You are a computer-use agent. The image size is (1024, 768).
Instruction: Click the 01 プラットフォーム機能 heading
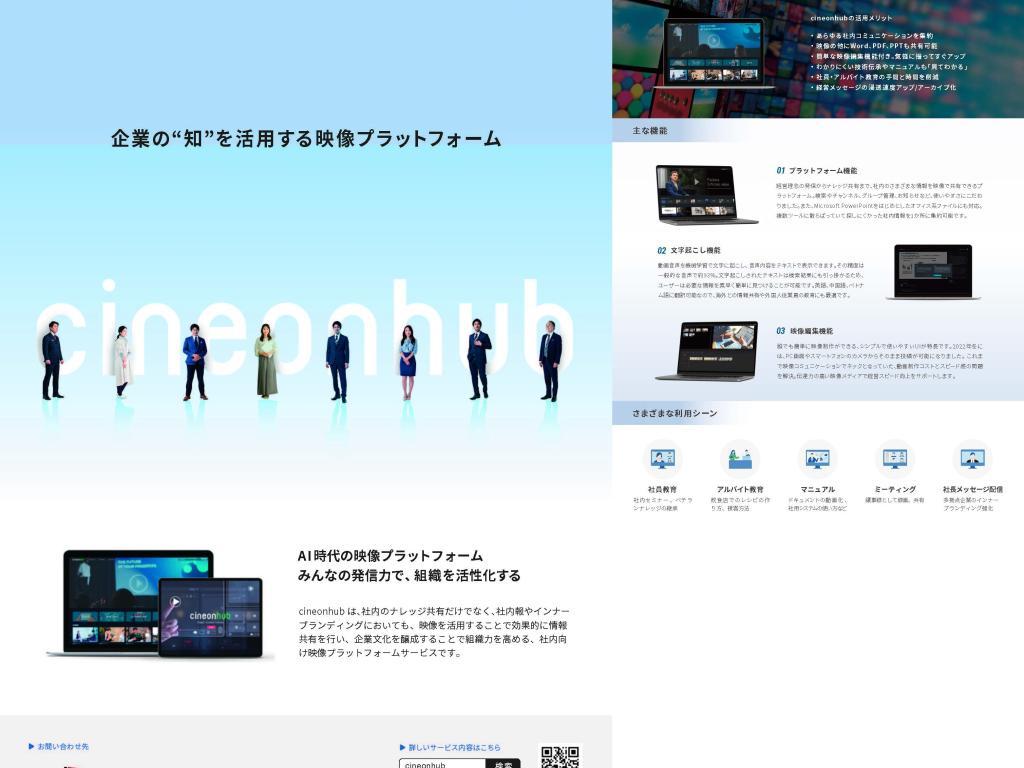[816, 170]
